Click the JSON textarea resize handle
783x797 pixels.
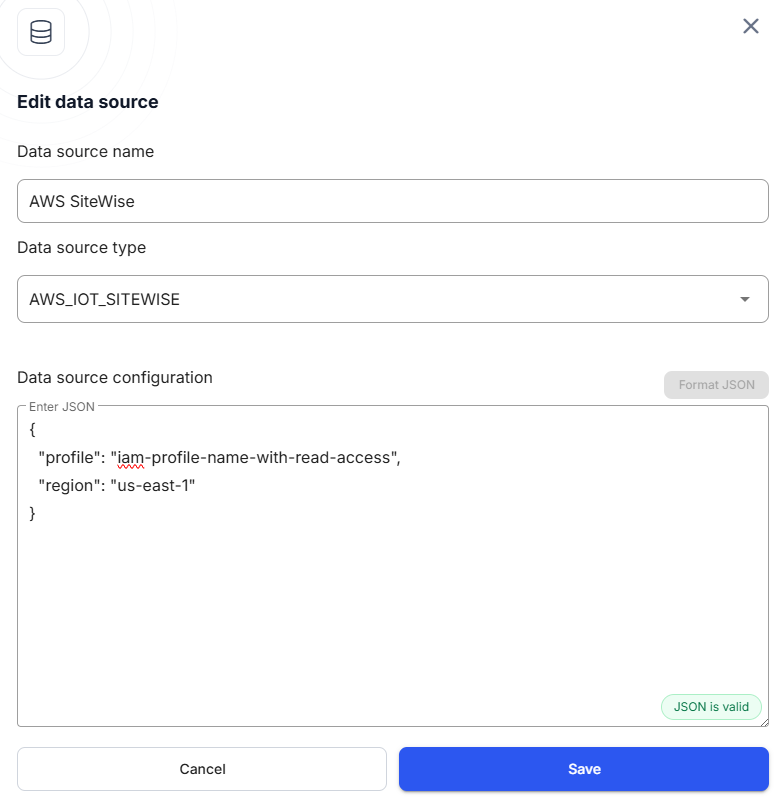[x=763, y=721]
